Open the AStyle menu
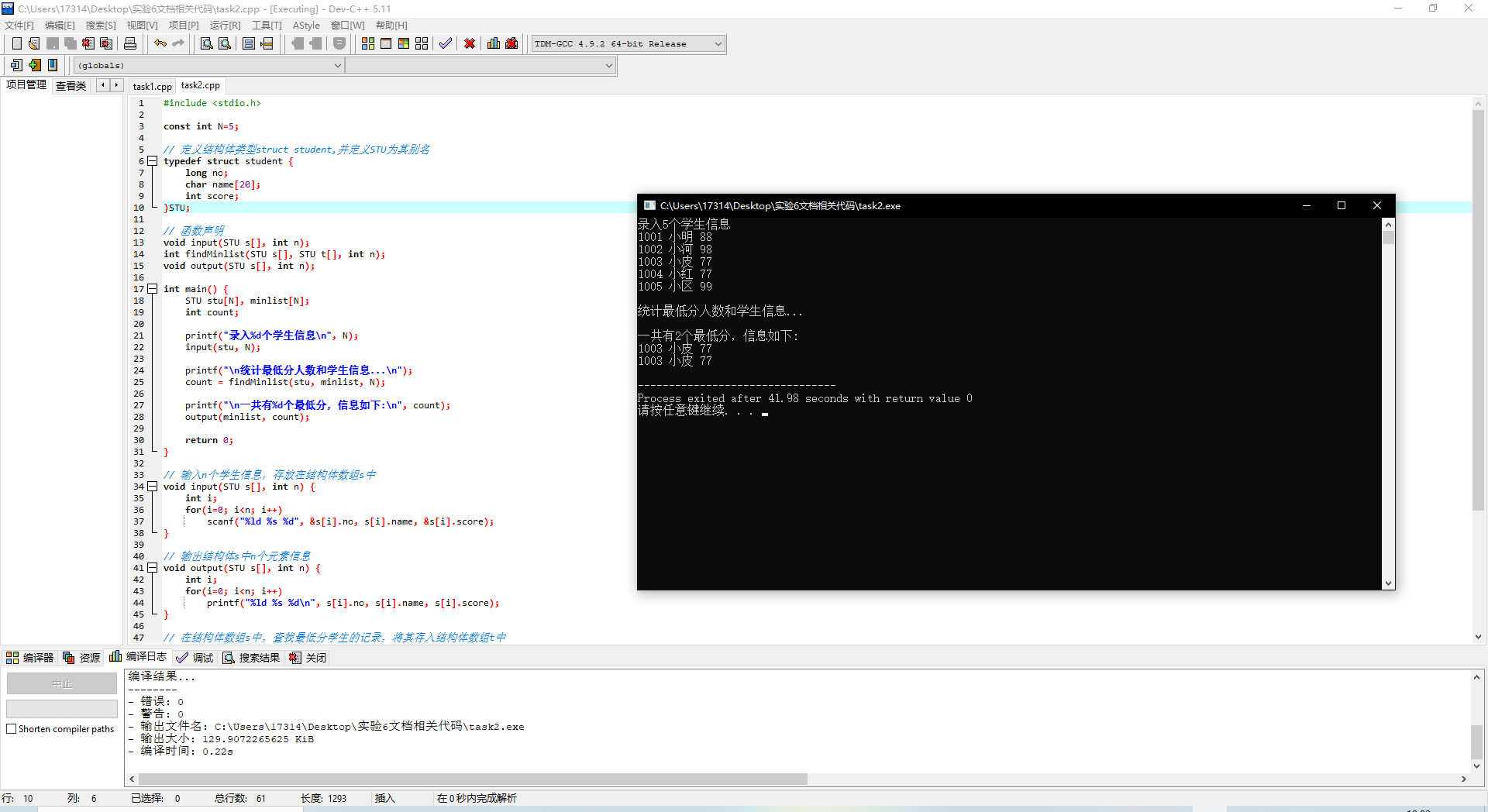Image resolution: width=1488 pixels, height=812 pixels. 306,26
